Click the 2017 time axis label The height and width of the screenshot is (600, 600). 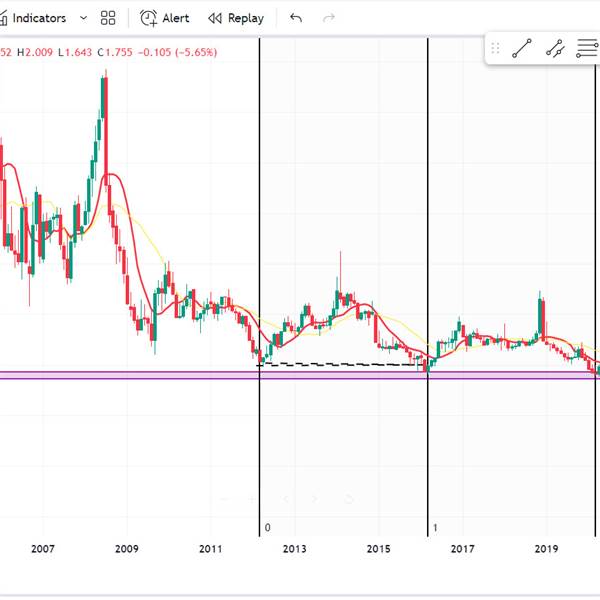click(462, 549)
